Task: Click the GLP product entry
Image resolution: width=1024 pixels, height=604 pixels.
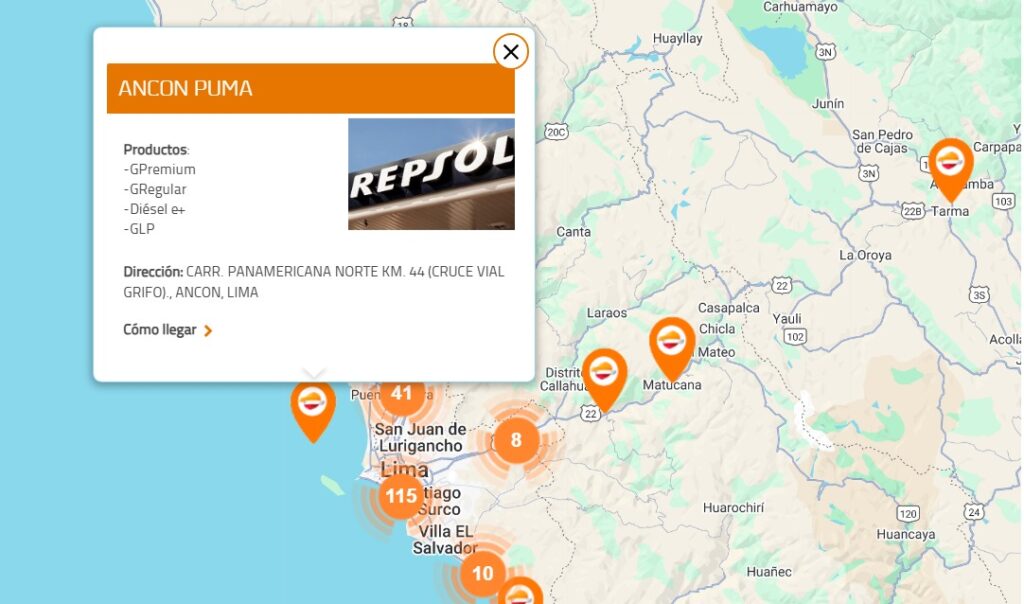Action: 139,229
